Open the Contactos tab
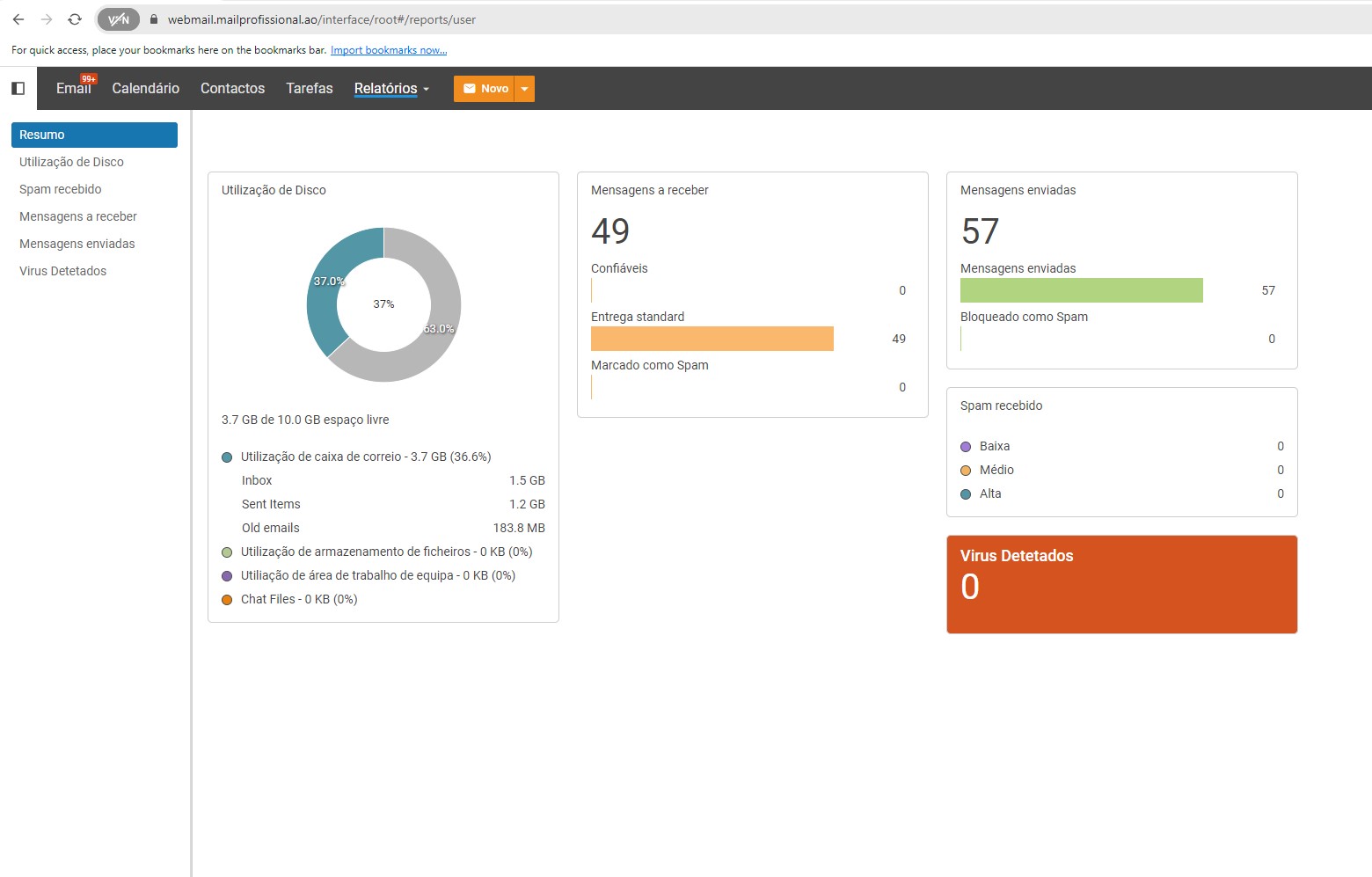This screenshot has height=877, width=1372. tap(232, 88)
